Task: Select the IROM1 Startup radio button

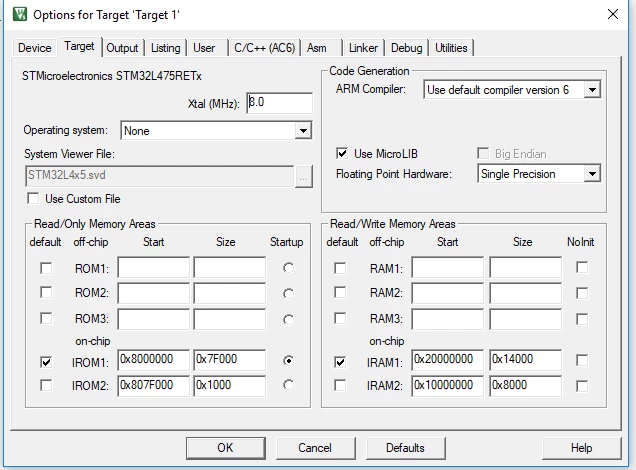Action: coord(288,360)
